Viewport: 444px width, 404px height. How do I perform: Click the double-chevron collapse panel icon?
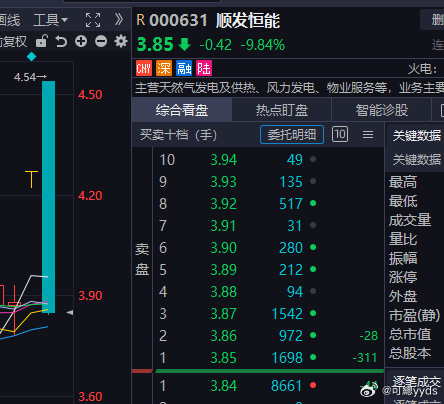(119, 20)
